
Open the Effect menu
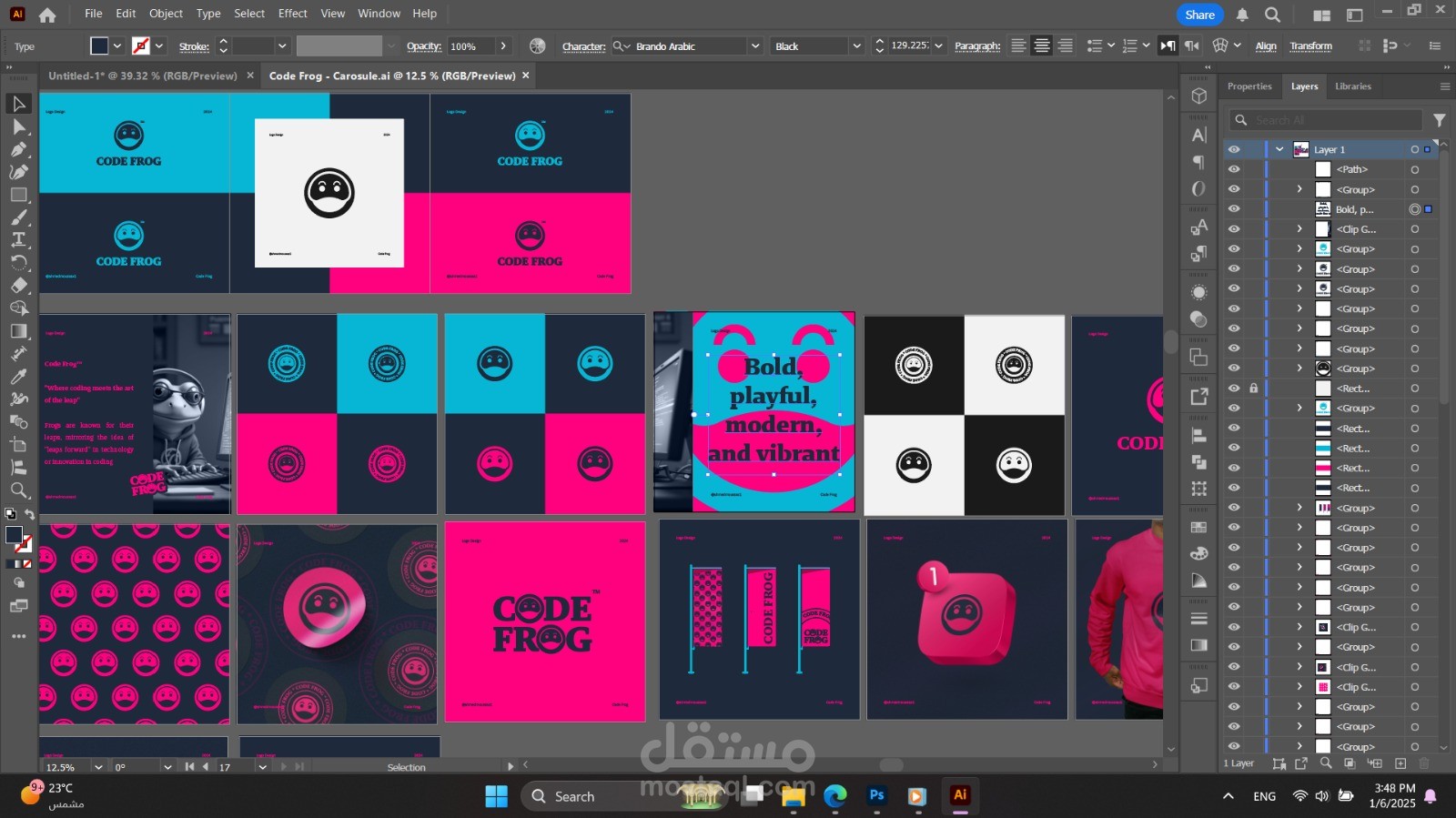click(x=292, y=14)
